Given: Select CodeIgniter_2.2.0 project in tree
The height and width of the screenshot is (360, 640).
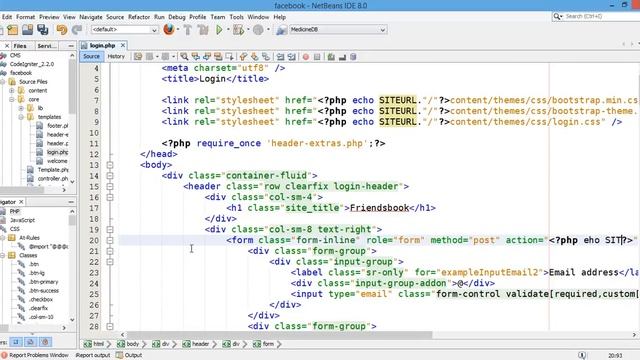Looking at the screenshot, I should (32, 64).
